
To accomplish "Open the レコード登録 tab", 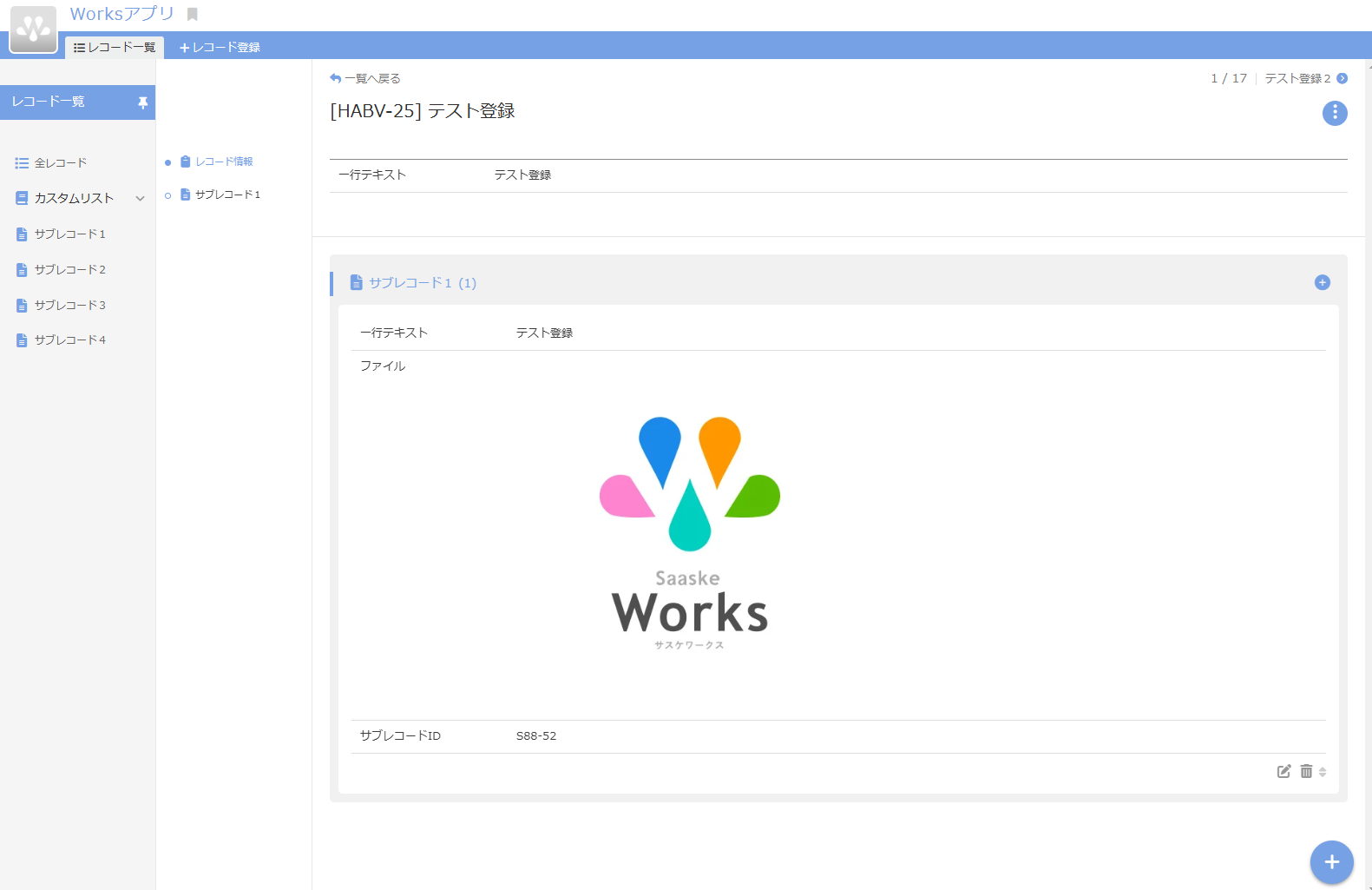I will tap(220, 47).
